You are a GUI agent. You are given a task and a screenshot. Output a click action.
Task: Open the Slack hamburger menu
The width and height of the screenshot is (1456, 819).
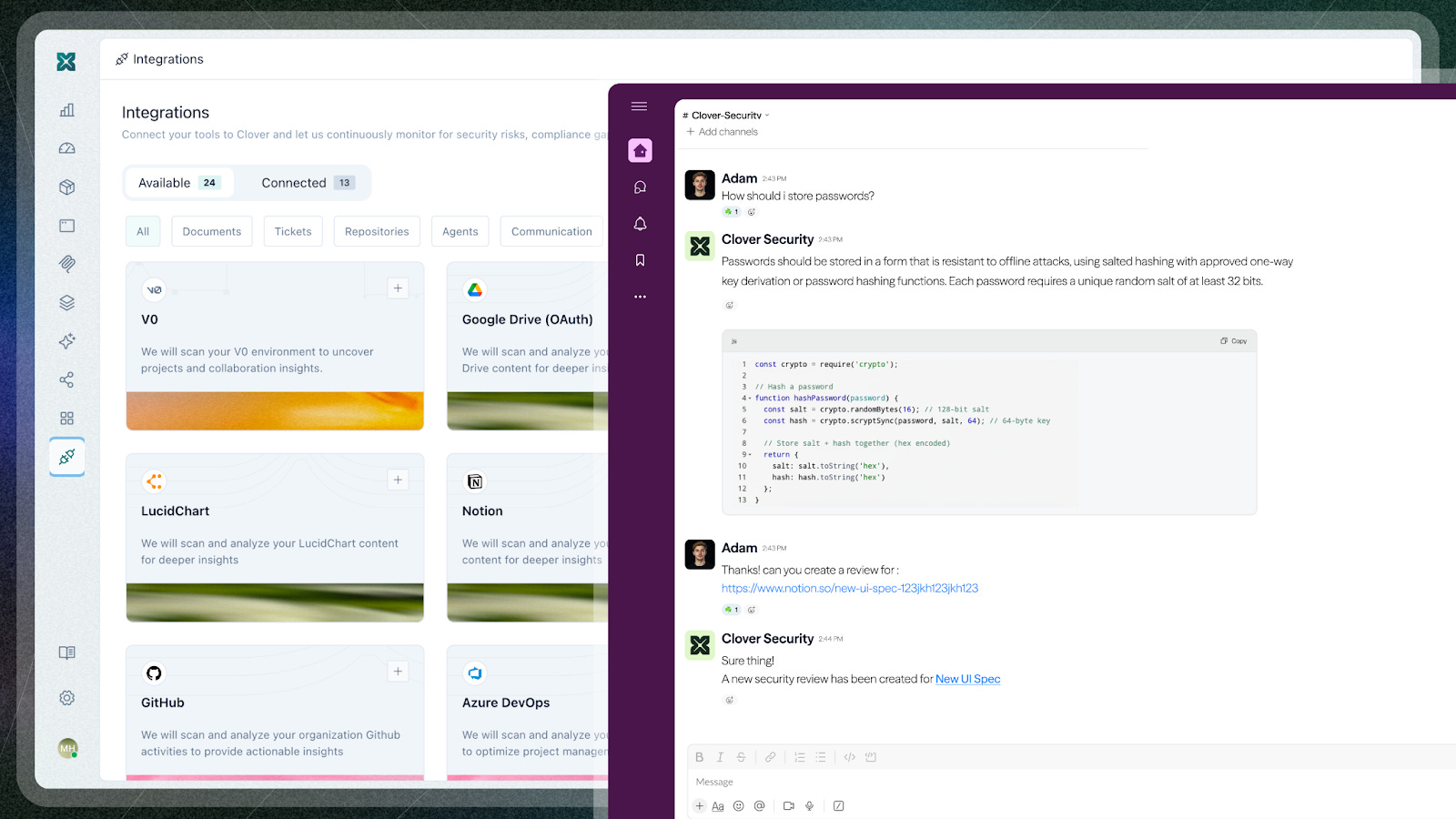tap(639, 106)
